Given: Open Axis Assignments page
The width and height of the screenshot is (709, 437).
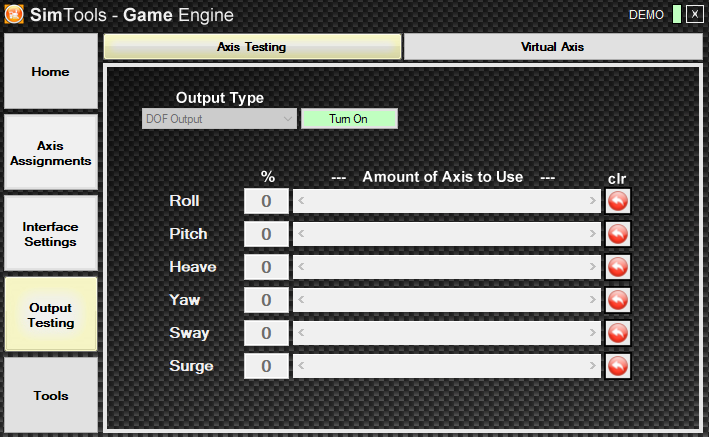Looking at the screenshot, I should point(51,152).
